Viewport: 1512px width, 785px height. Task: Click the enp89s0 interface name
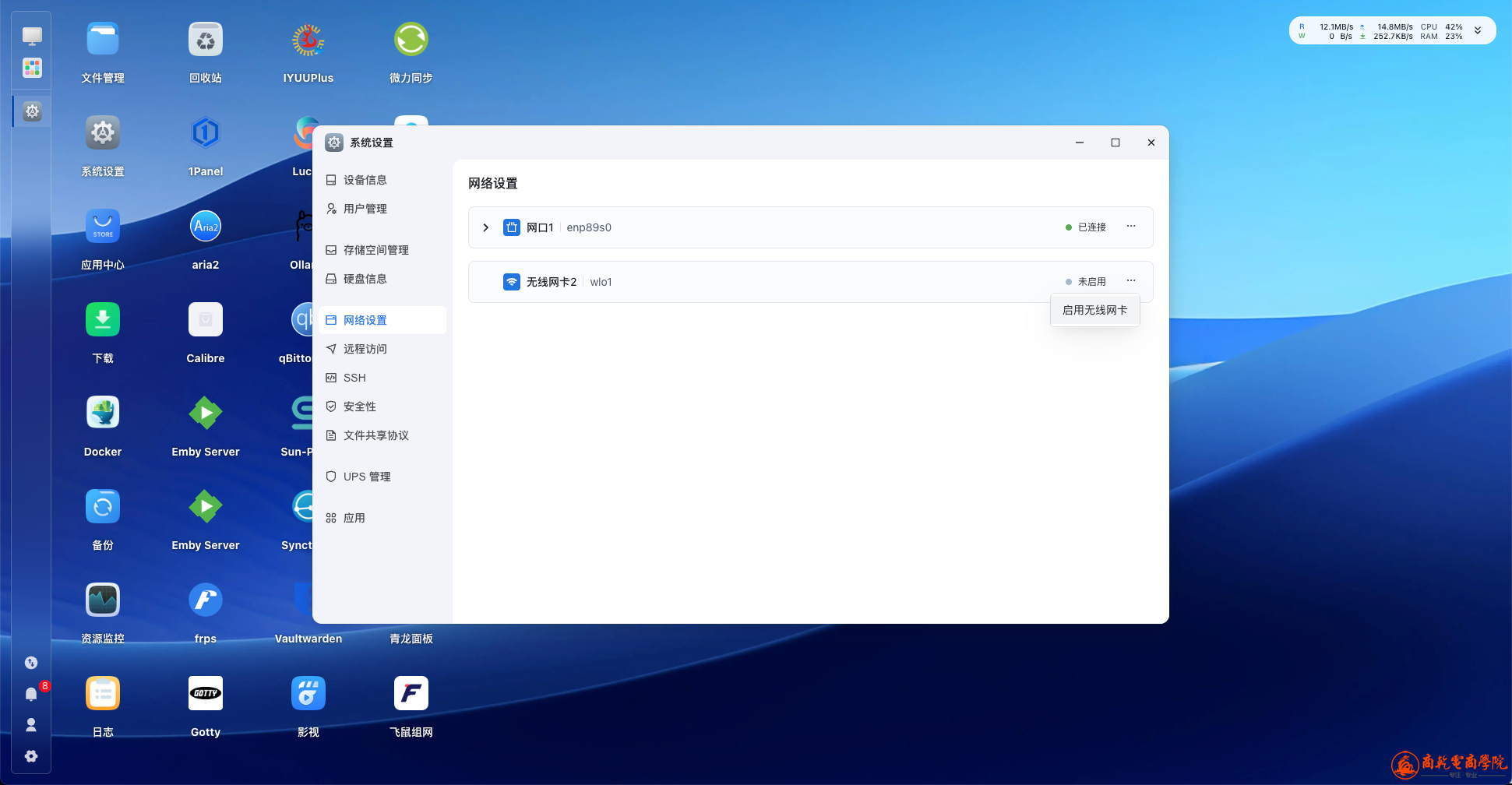tap(589, 227)
